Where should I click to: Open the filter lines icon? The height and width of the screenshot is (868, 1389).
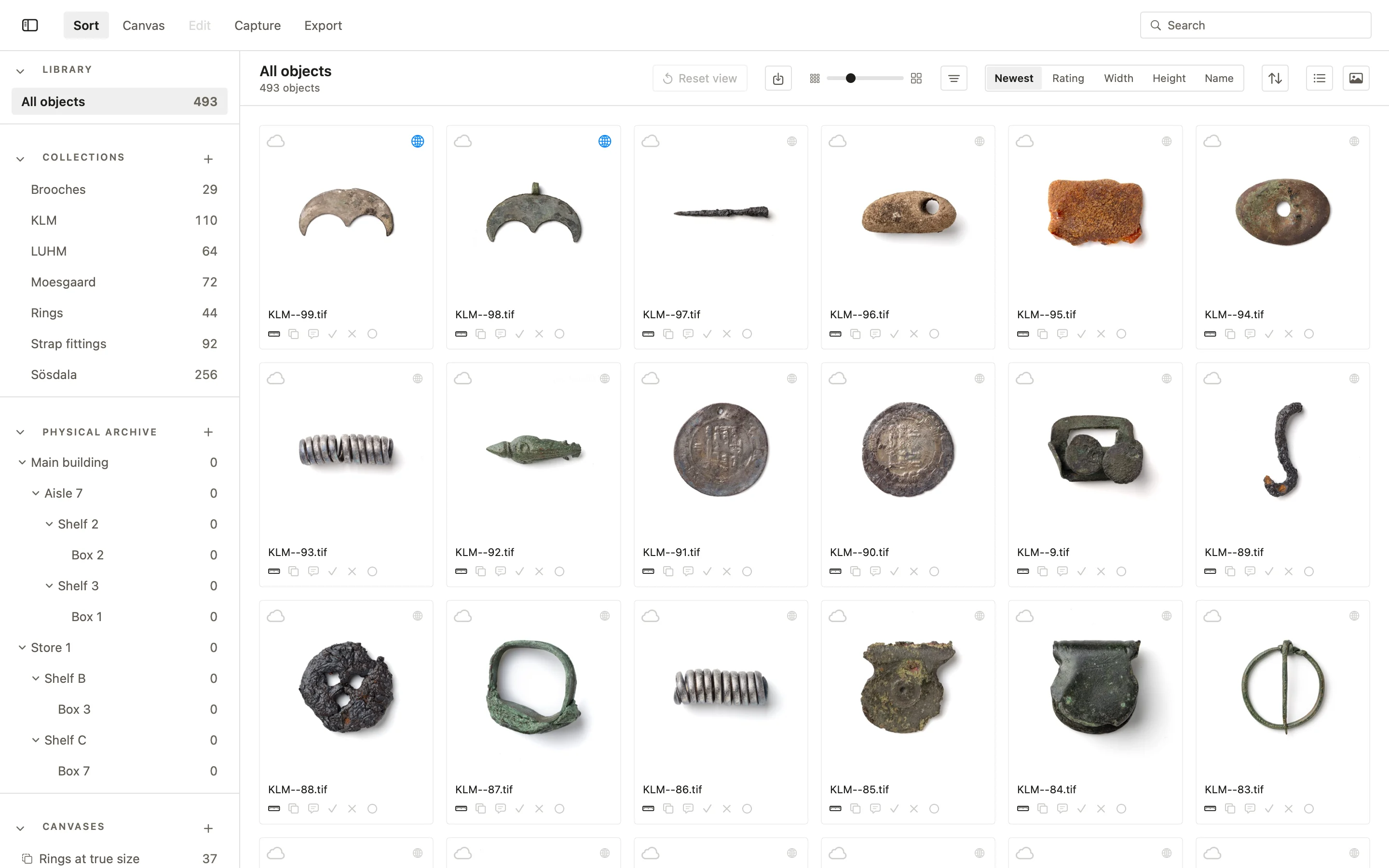(x=953, y=78)
